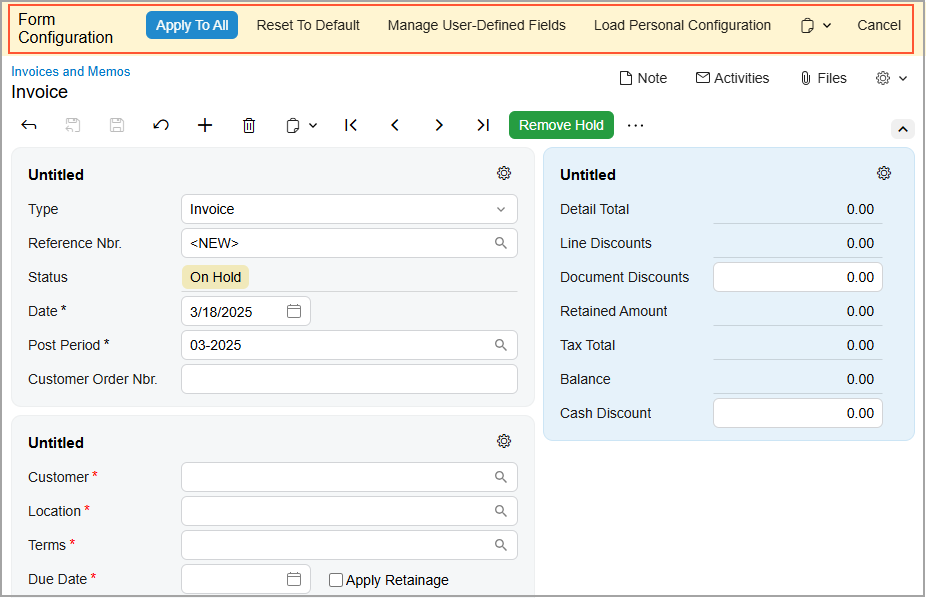Click Manage User-Defined Fields
Viewport: 926px width, 598px height.
pos(476,25)
